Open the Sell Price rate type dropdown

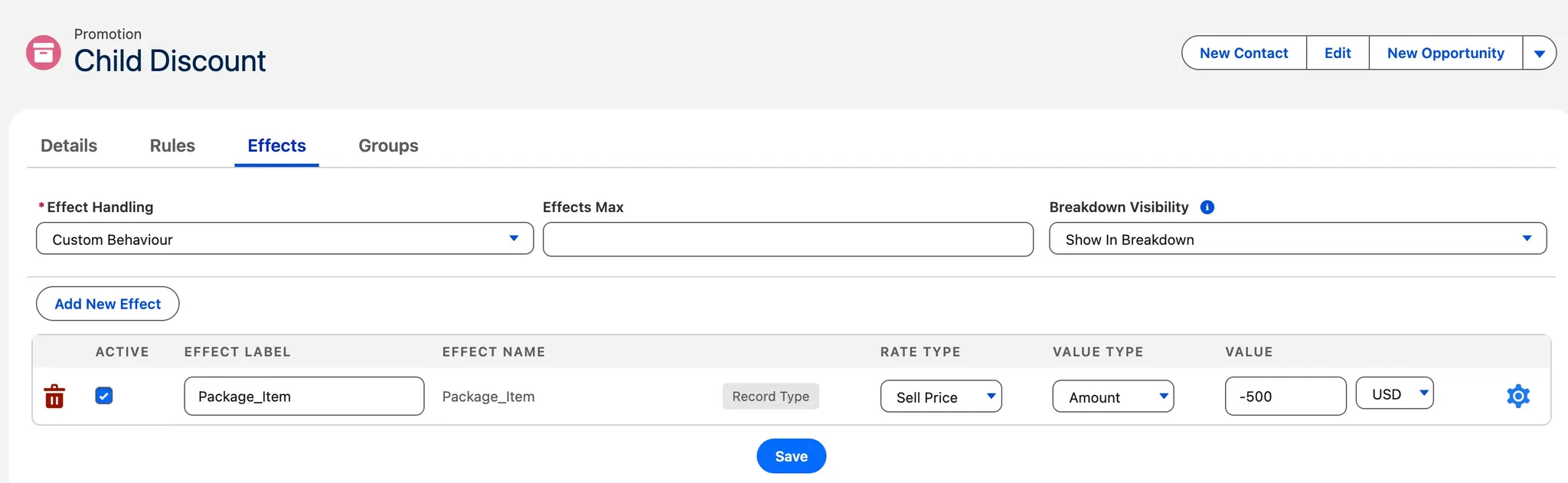click(x=940, y=397)
